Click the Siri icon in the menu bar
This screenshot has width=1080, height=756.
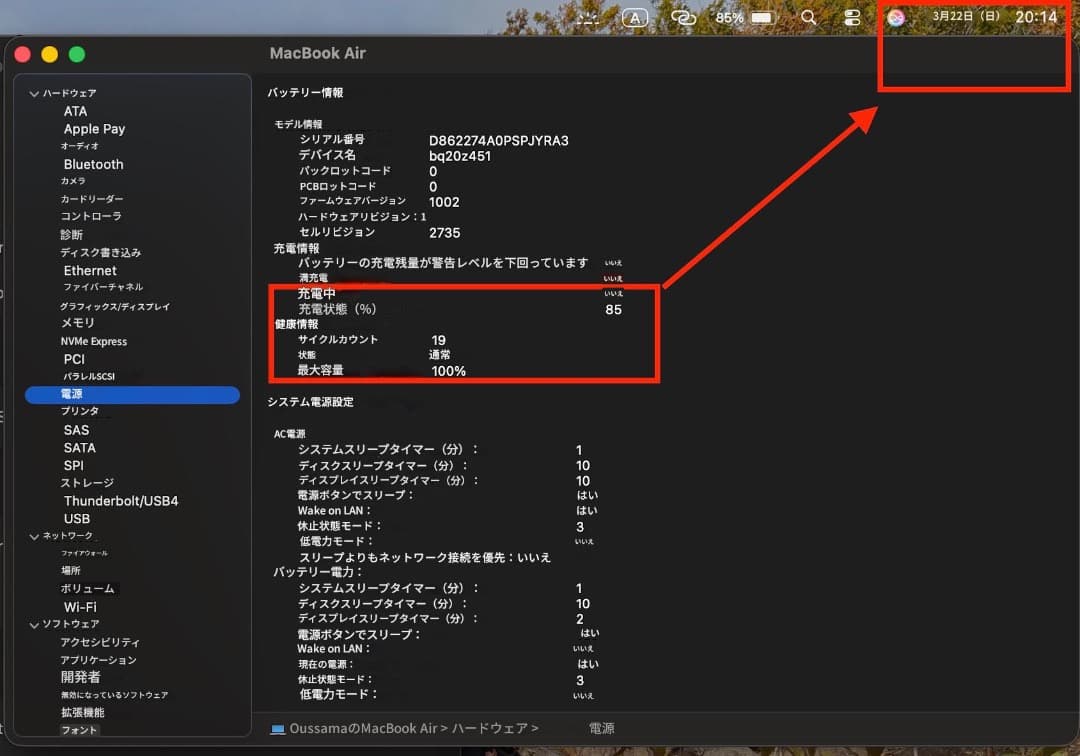pyautogui.click(x=895, y=17)
